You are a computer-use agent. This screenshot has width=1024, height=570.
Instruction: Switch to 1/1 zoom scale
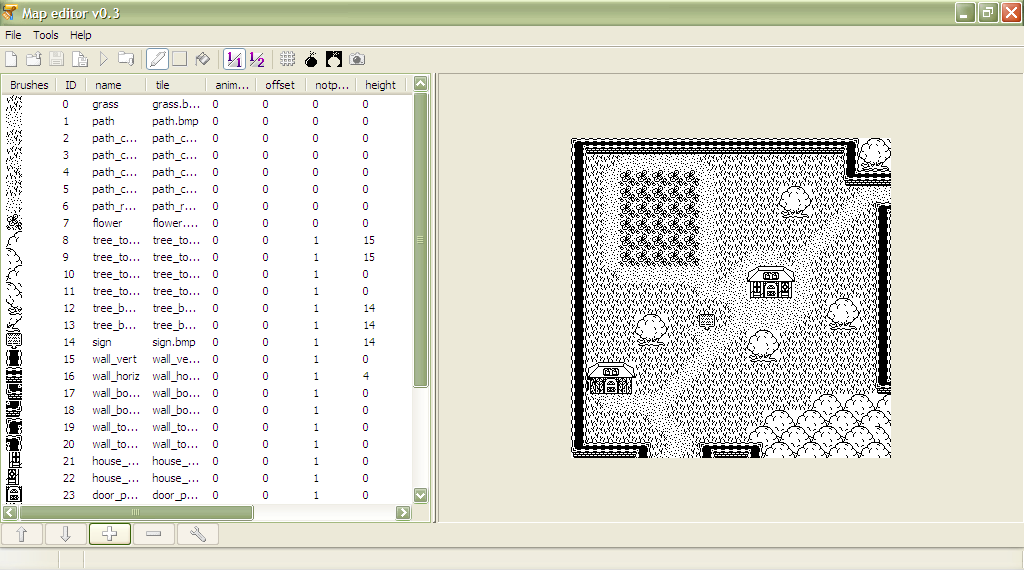pos(234,59)
